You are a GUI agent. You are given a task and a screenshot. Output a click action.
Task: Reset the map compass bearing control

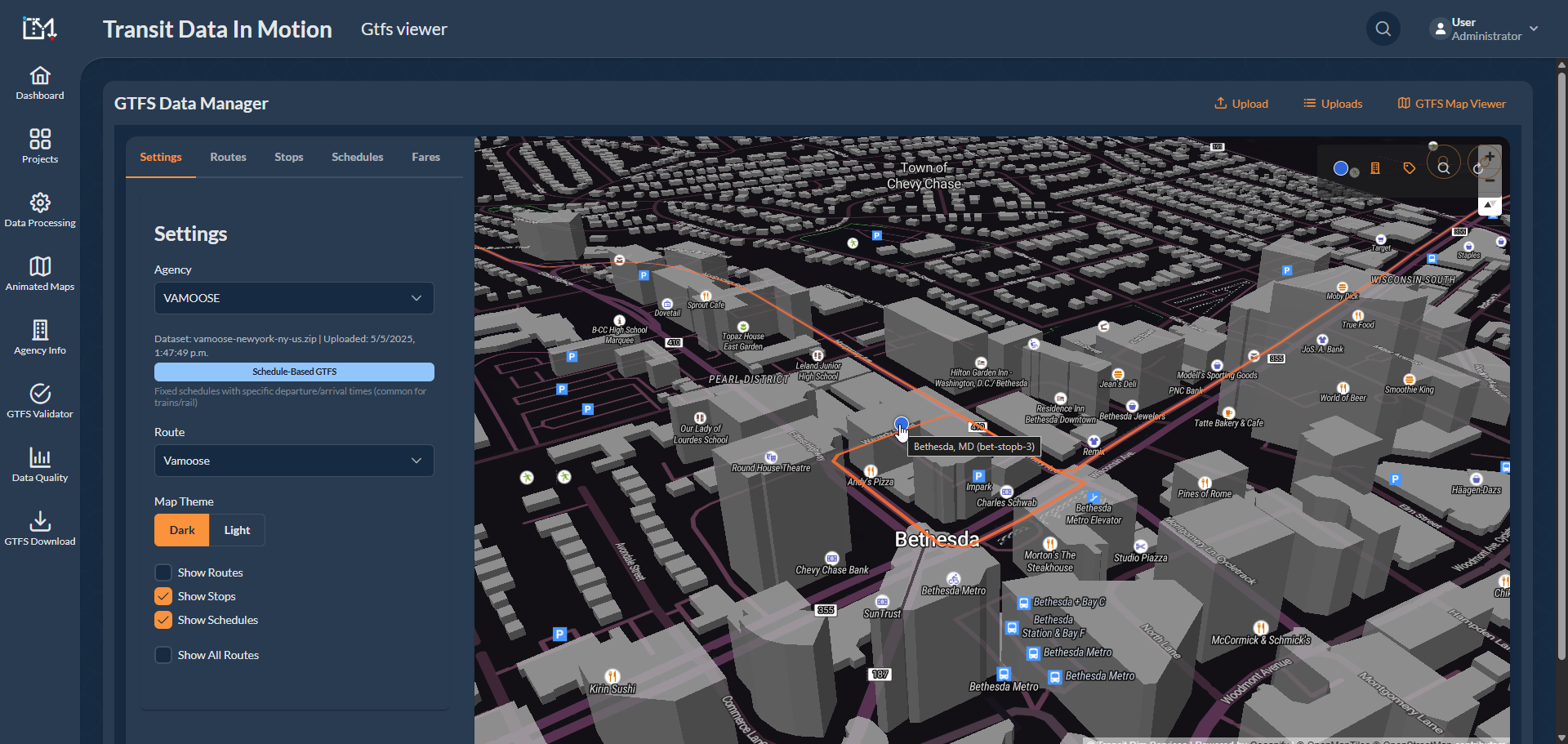[1490, 205]
